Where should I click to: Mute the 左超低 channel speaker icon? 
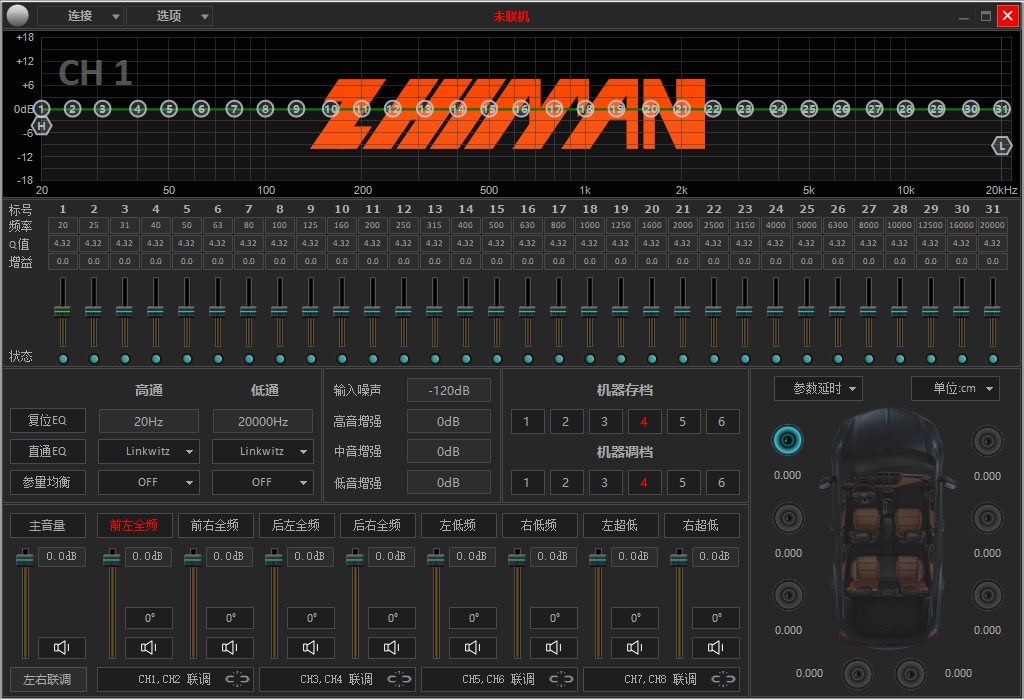pos(635,647)
